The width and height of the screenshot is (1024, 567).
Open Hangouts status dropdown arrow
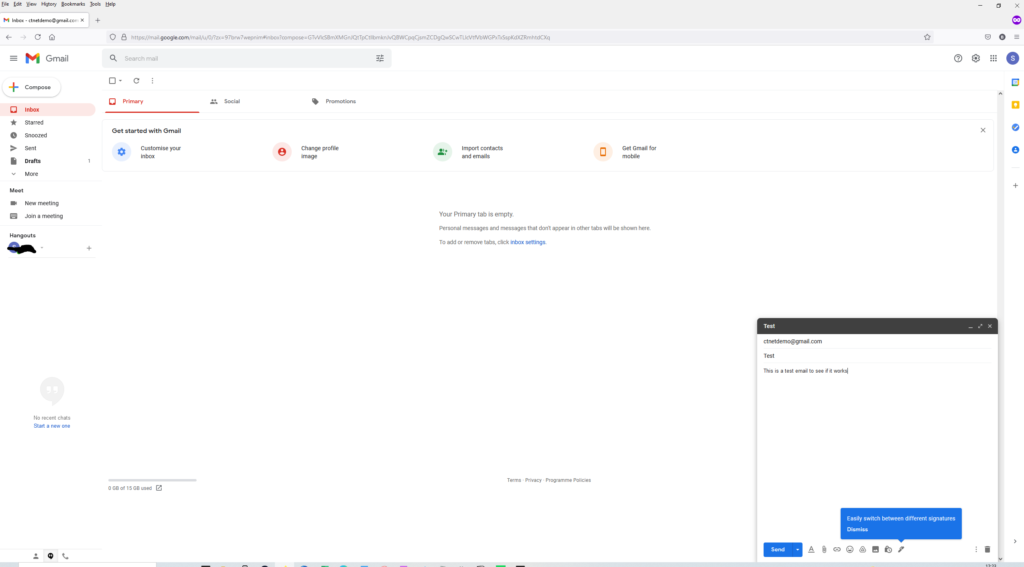(x=42, y=248)
